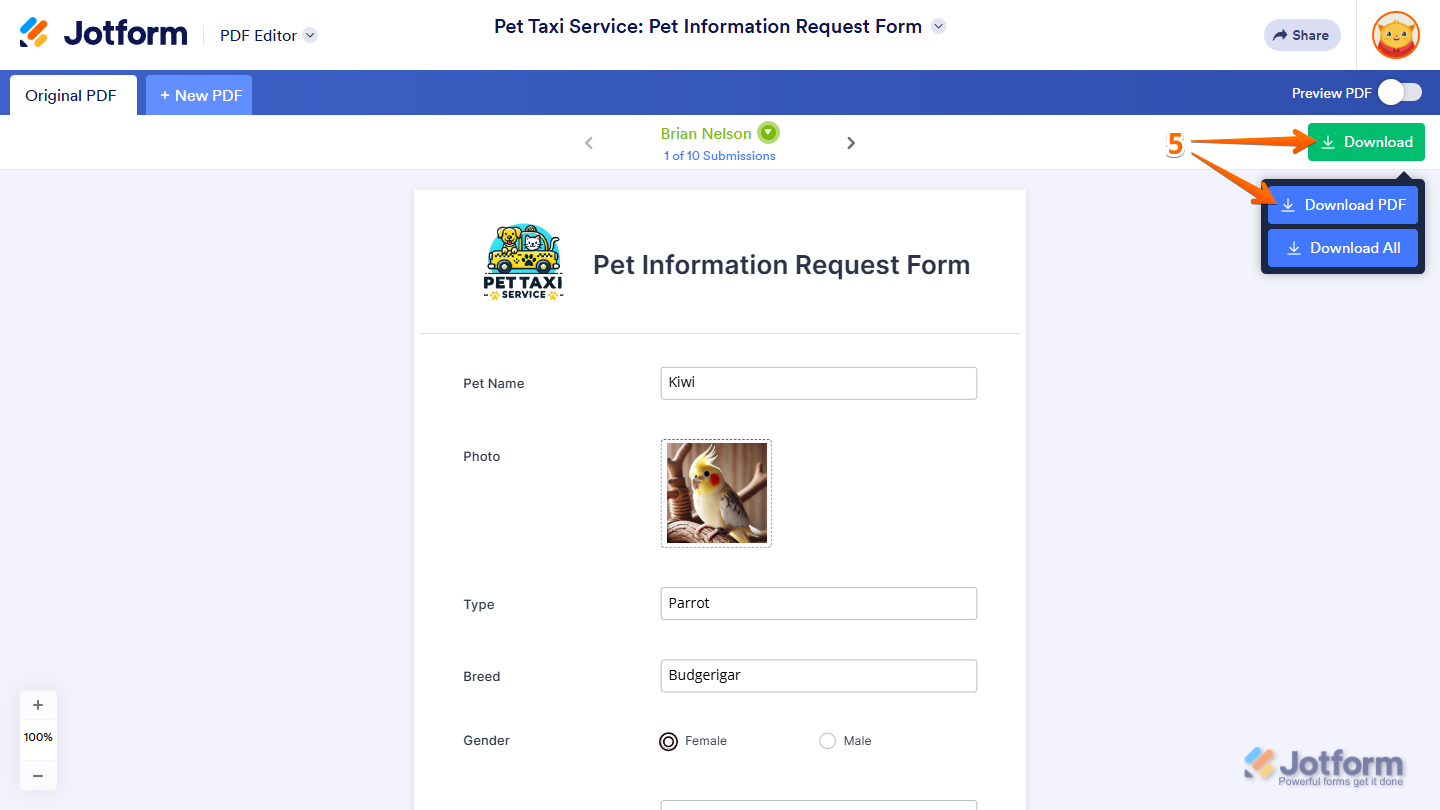Switch to the Original PDF tab
Image resolution: width=1440 pixels, height=810 pixels.
pyautogui.click(x=71, y=96)
